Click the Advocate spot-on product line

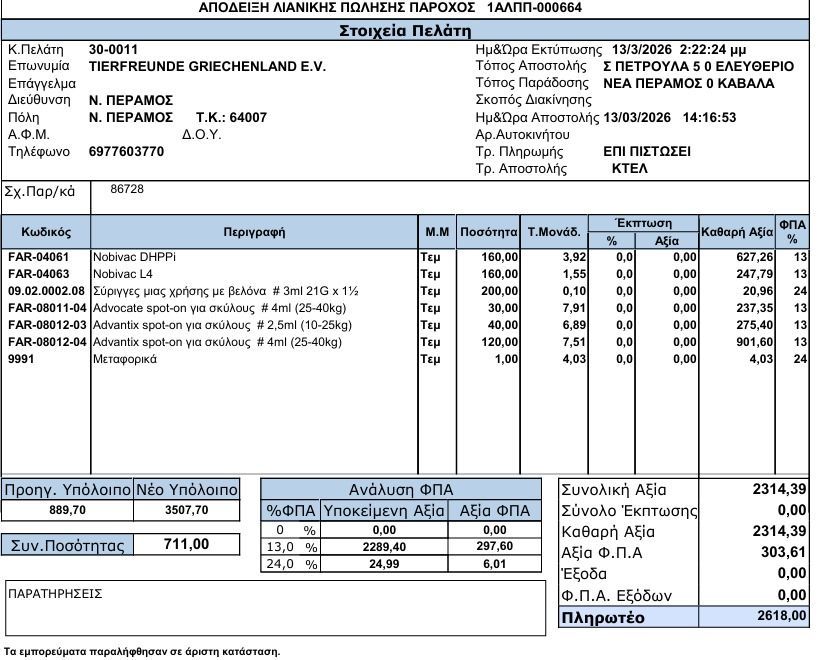click(x=405, y=308)
